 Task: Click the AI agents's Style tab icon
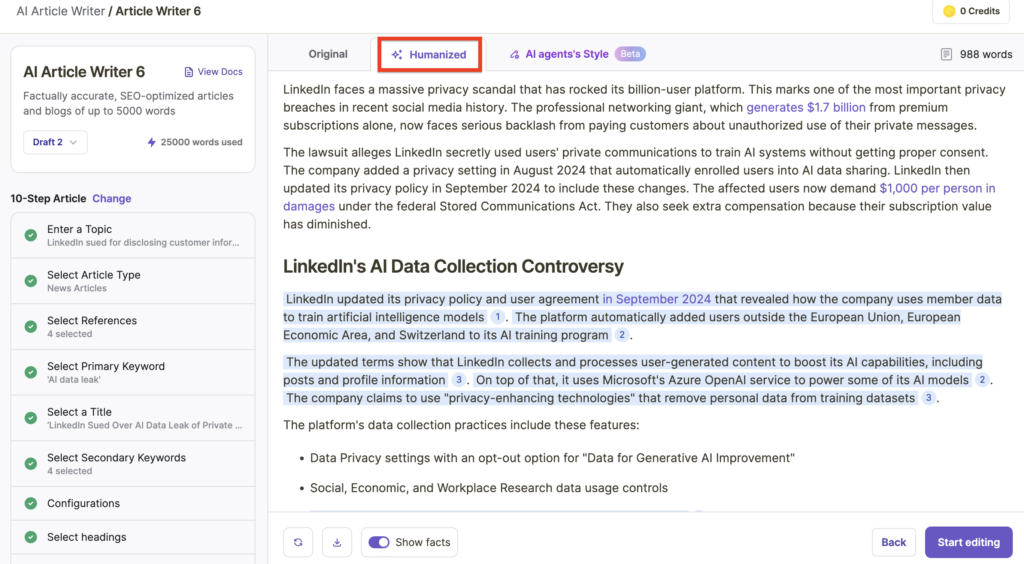click(515, 54)
